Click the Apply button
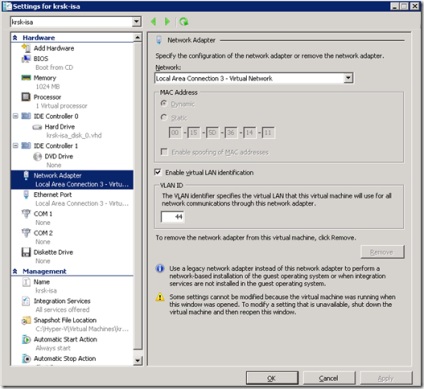The width and height of the screenshot is (424, 389). tap(385, 378)
